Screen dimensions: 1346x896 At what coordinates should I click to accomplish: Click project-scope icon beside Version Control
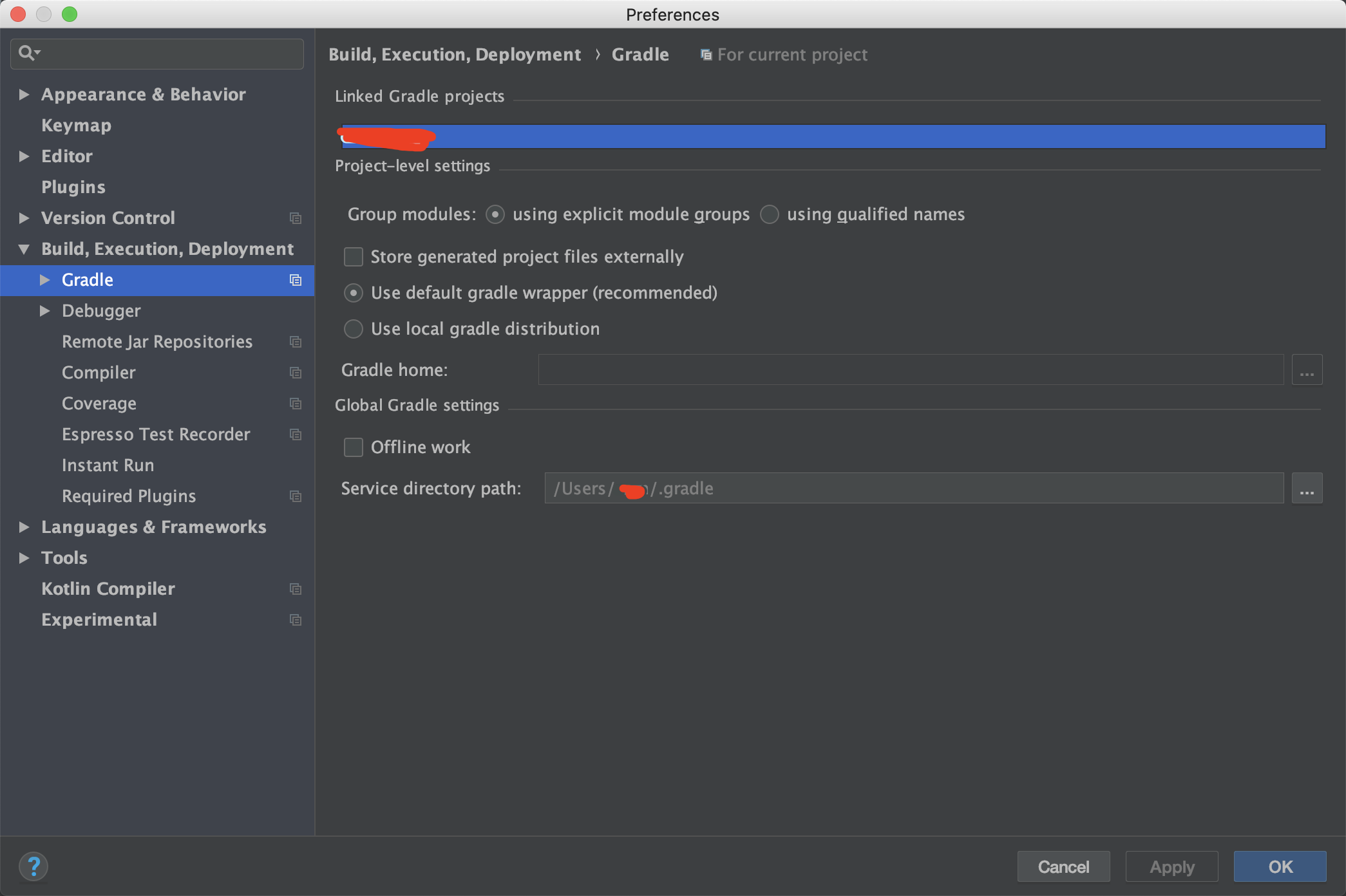tap(296, 218)
